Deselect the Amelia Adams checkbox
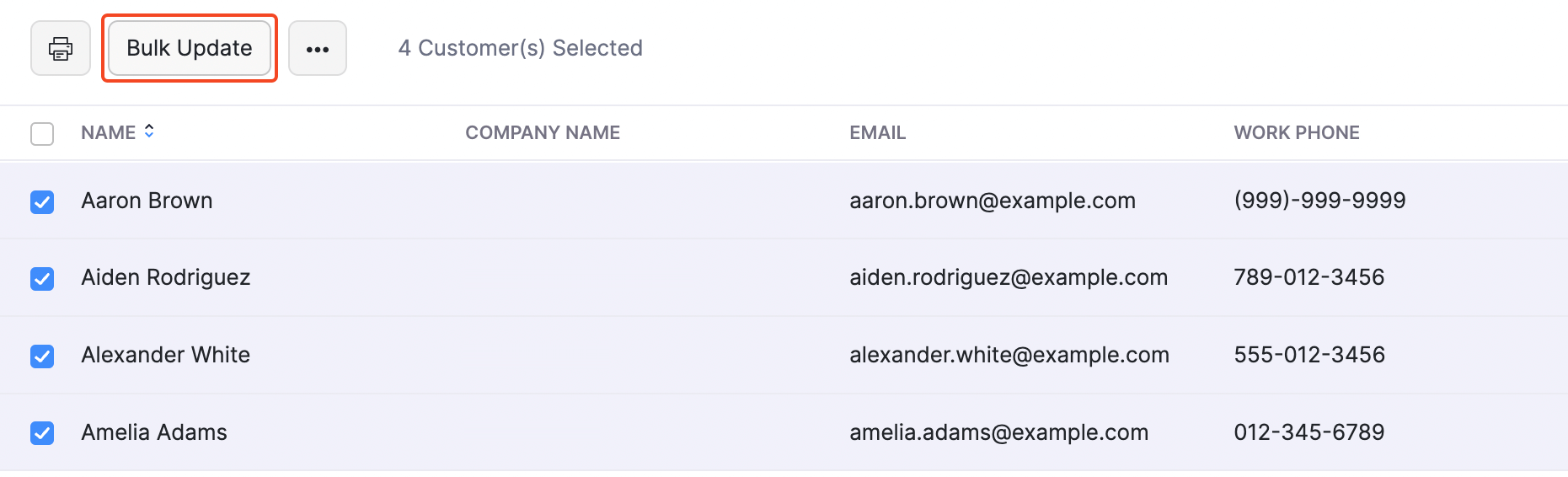 [x=42, y=433]
